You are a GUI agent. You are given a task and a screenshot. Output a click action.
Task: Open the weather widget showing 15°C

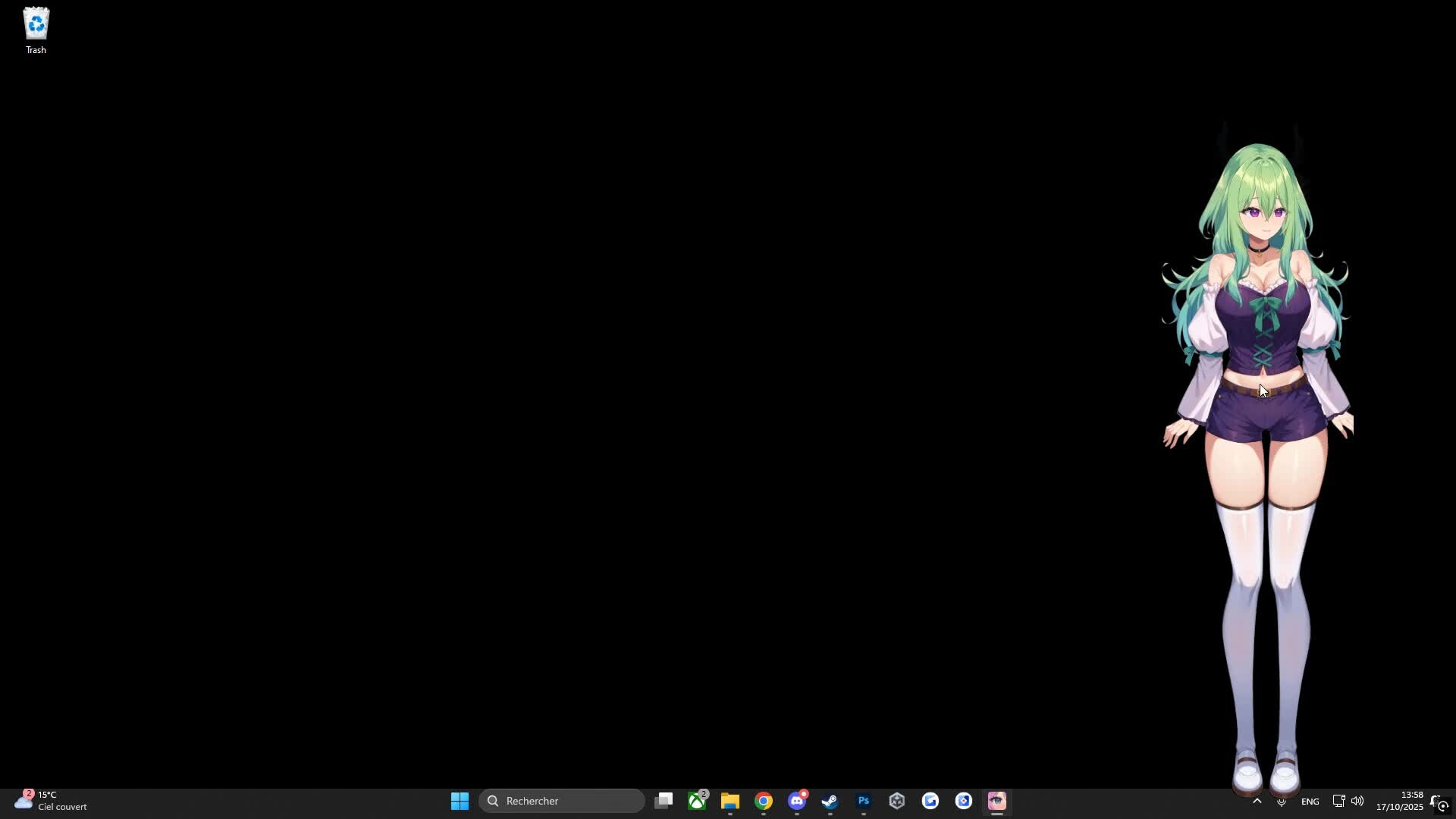coord(50,801)
